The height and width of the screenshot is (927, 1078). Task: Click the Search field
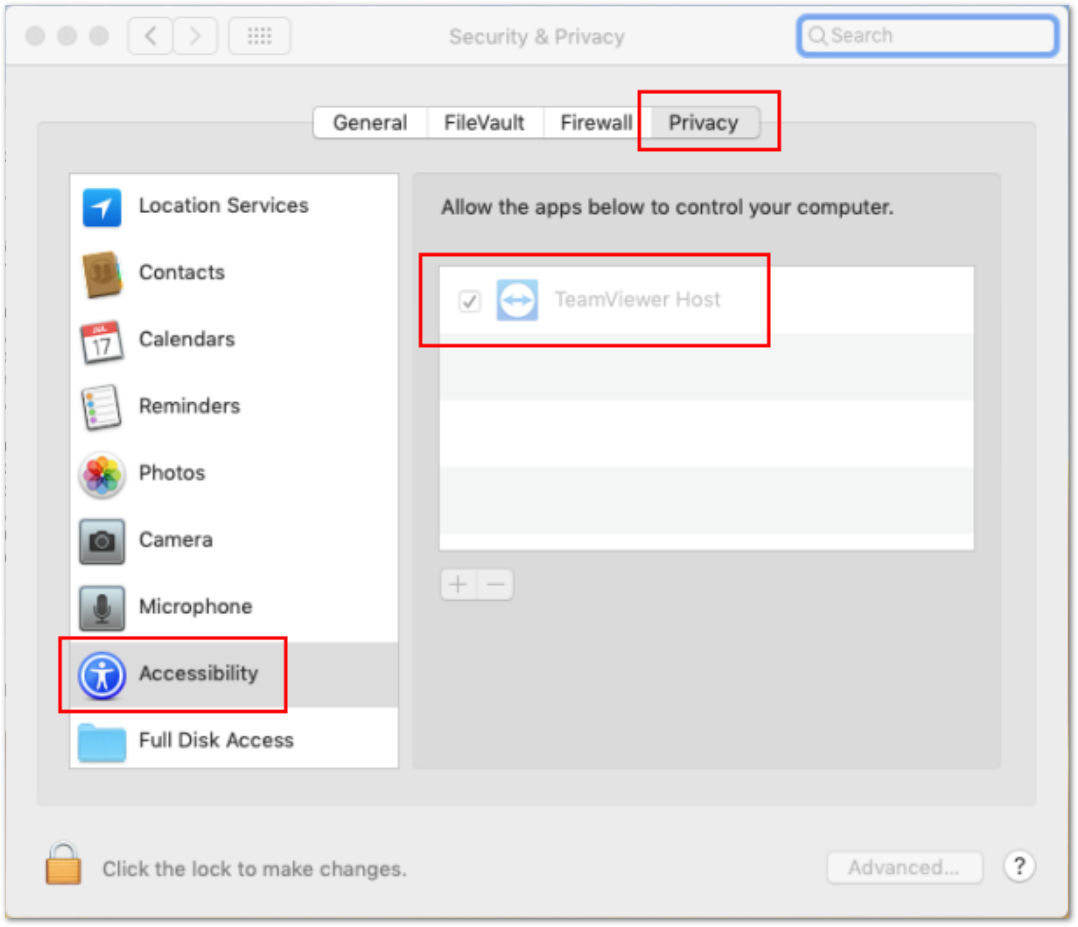[927, 36]
